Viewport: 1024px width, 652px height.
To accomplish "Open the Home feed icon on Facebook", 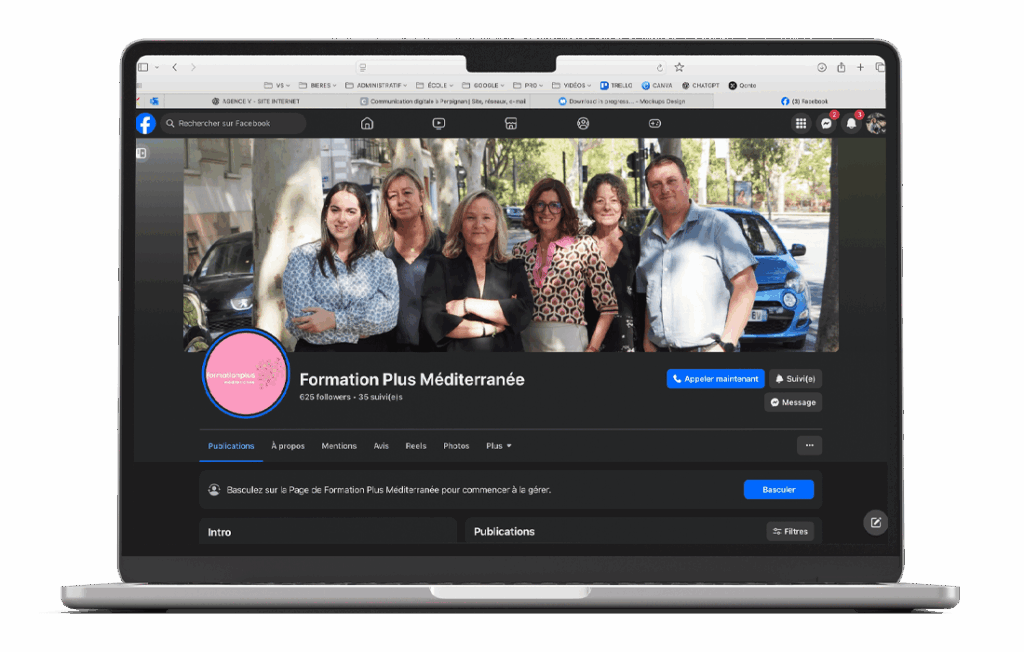I will coord(367,123).
